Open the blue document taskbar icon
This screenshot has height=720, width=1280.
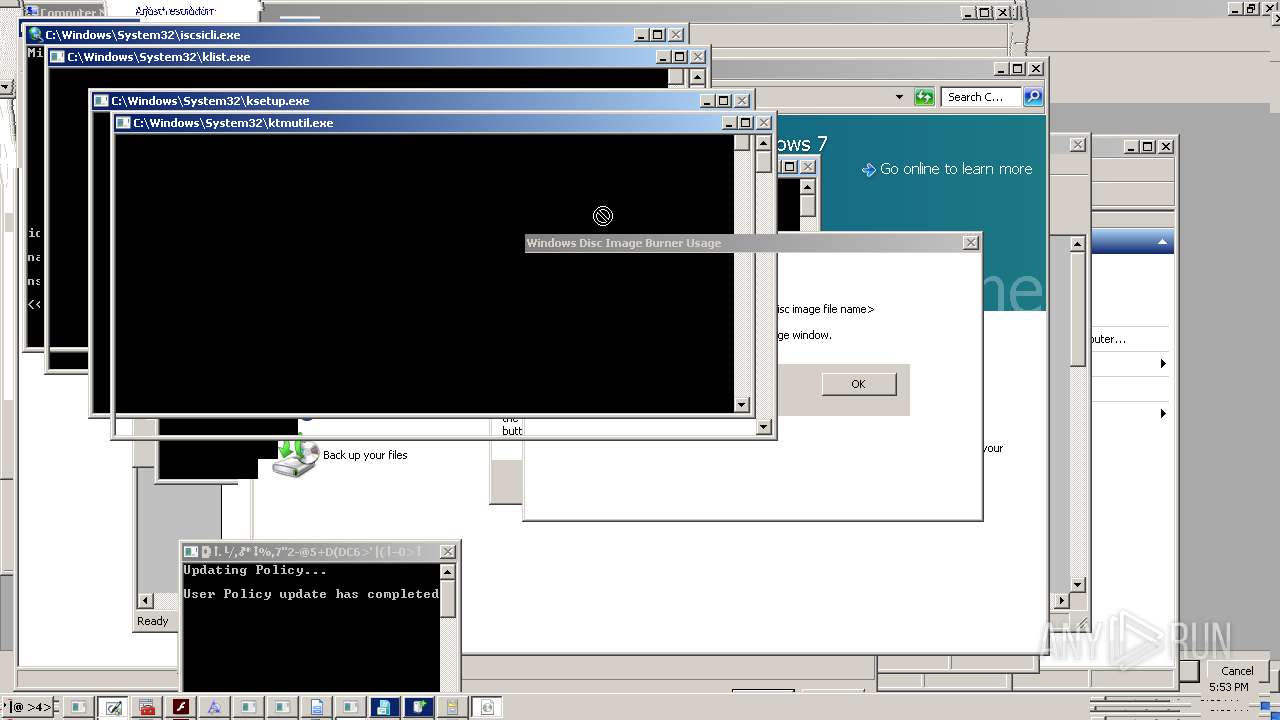click(316, 707)
